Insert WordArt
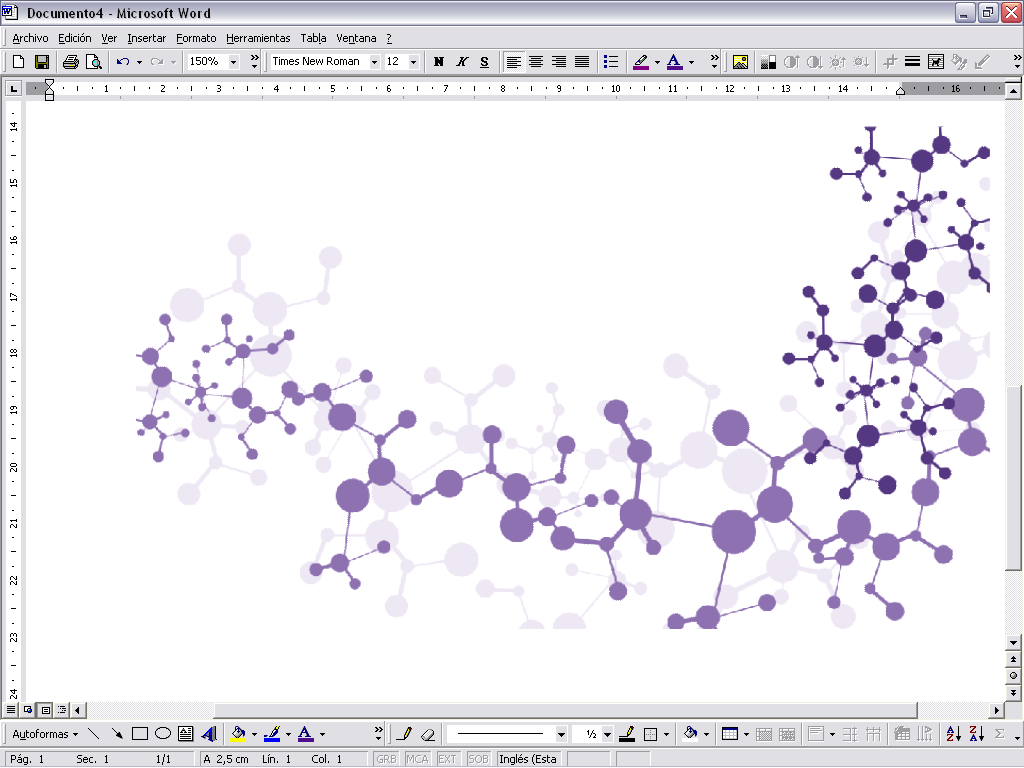This screenshot has height=768, width=1024. click(209, 733)
